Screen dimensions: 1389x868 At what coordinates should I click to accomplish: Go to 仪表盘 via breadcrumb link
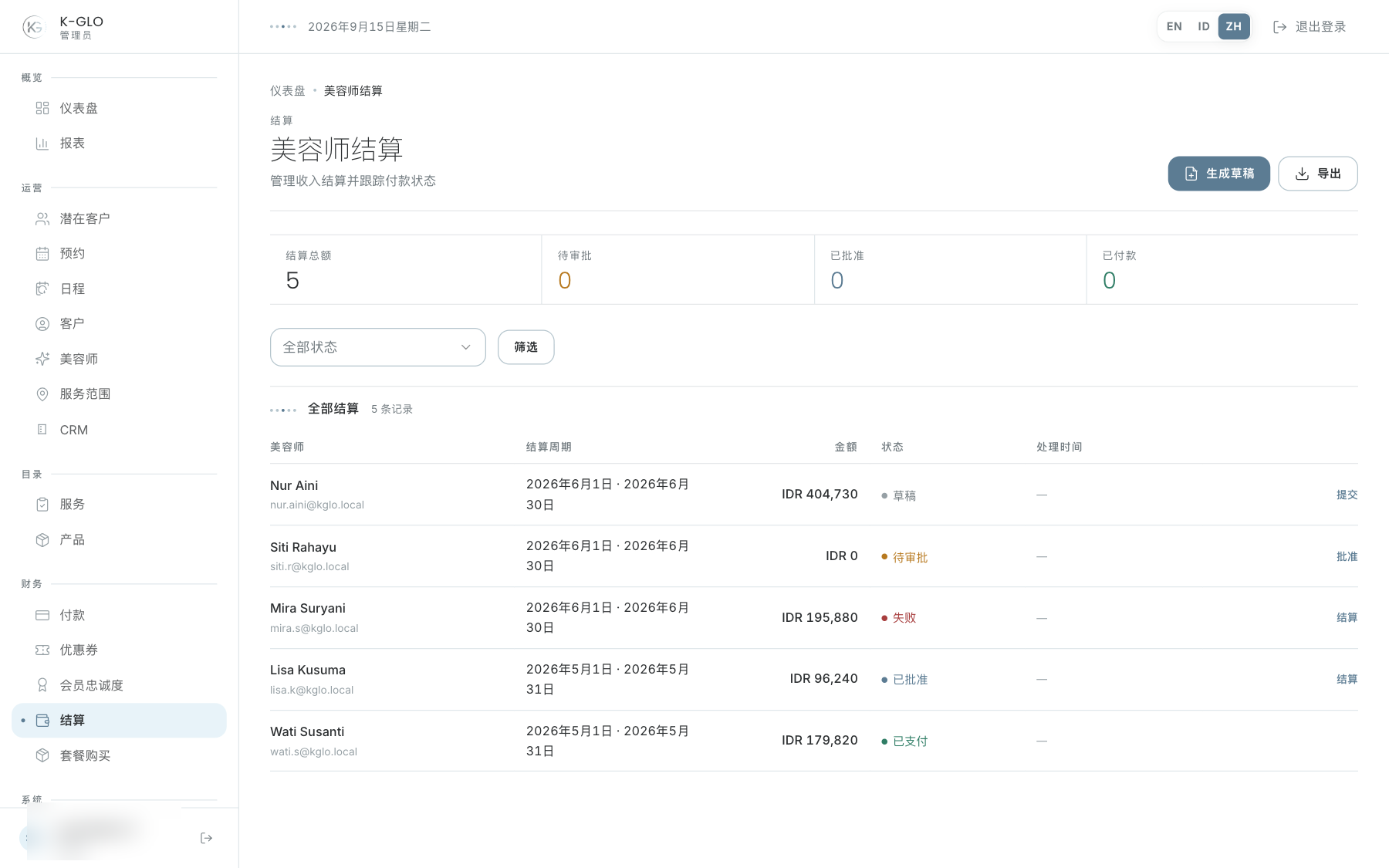287,91
